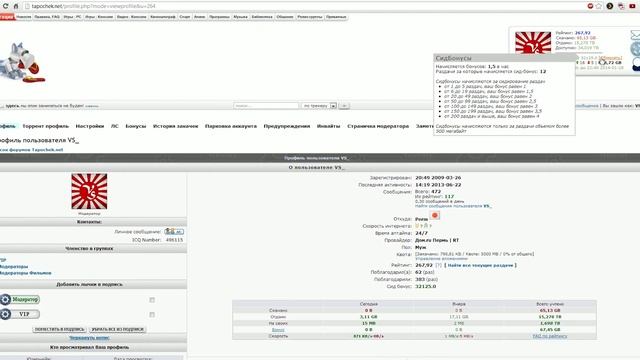Click the rating help question mark
Screen dimensions: 640x360
[x=438, y=265]
